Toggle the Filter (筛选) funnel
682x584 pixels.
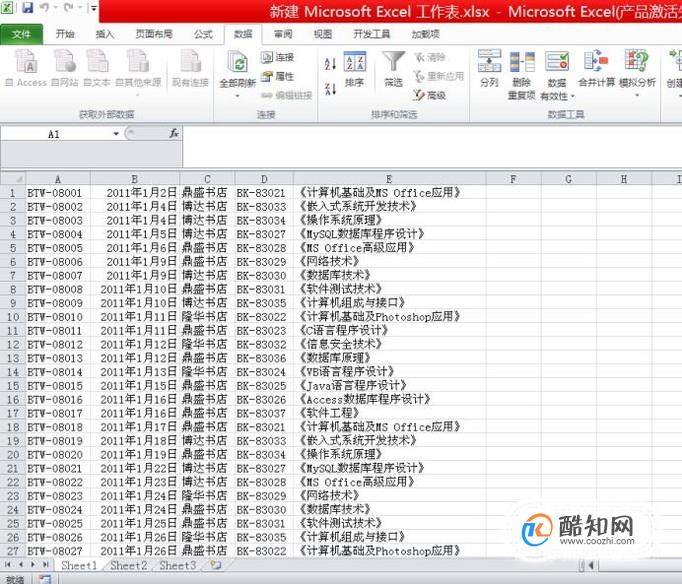click(x=393, y=70)
